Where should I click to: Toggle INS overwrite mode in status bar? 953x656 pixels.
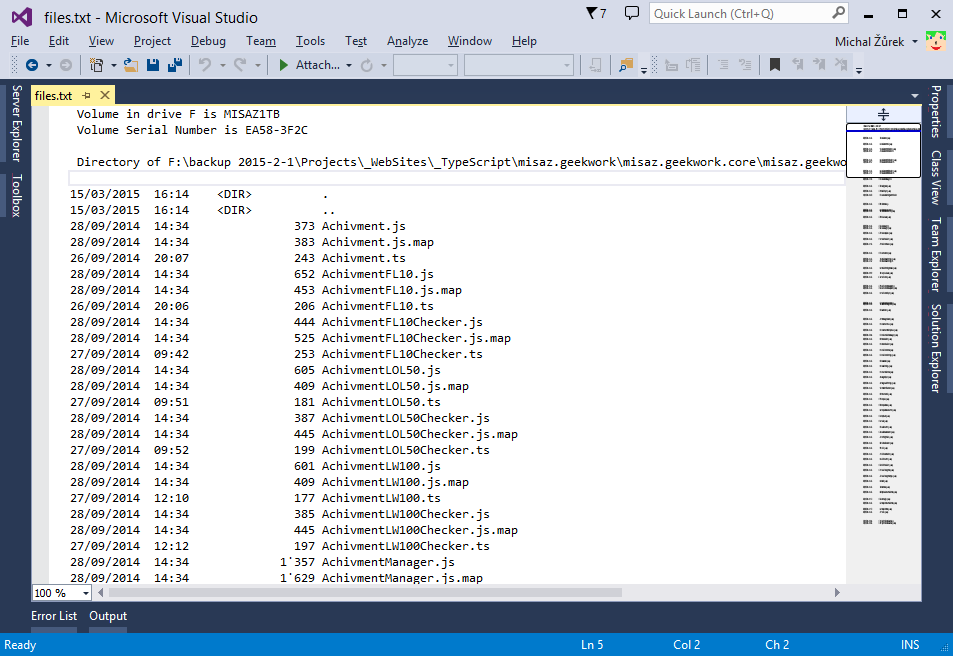click(x=908, y=644)
